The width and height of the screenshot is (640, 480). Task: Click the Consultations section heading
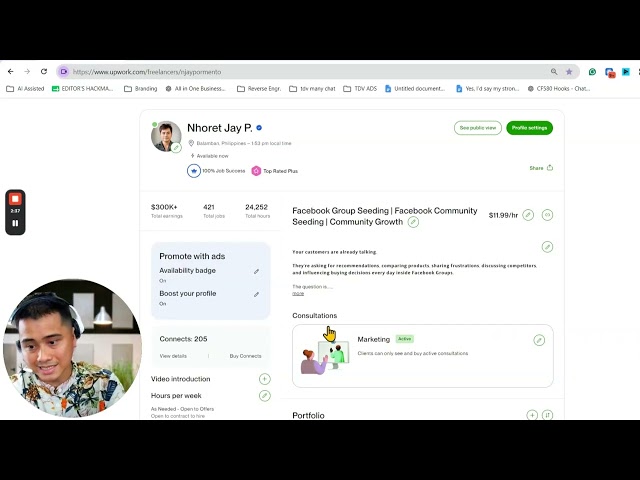(314, 316)
